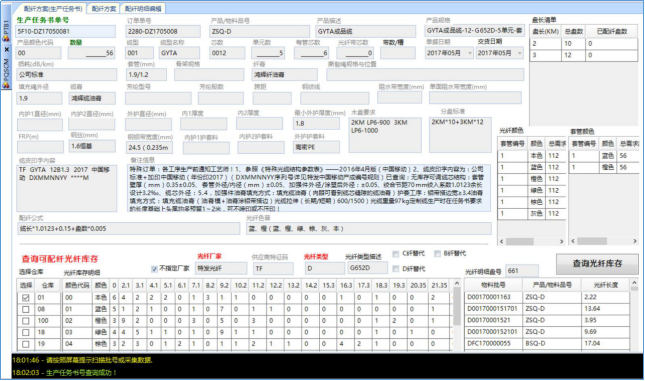
Task: Click the 颜色代码 column header
Action: click(77, 285)
